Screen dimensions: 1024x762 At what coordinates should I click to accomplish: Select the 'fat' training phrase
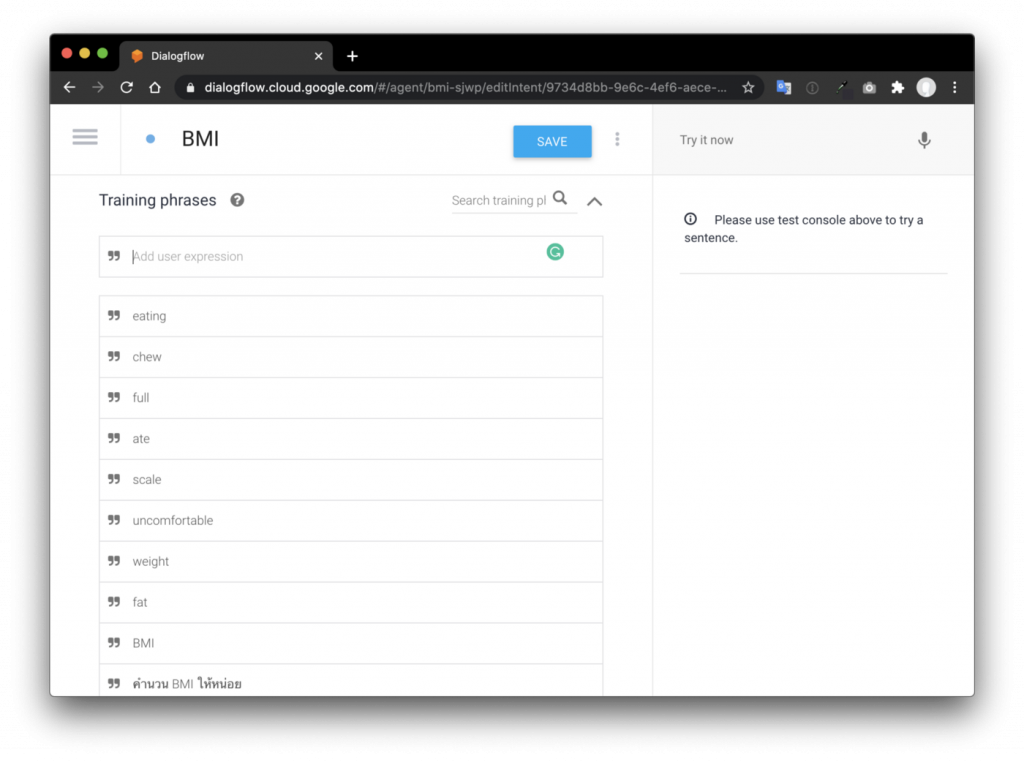coord(351,602)
